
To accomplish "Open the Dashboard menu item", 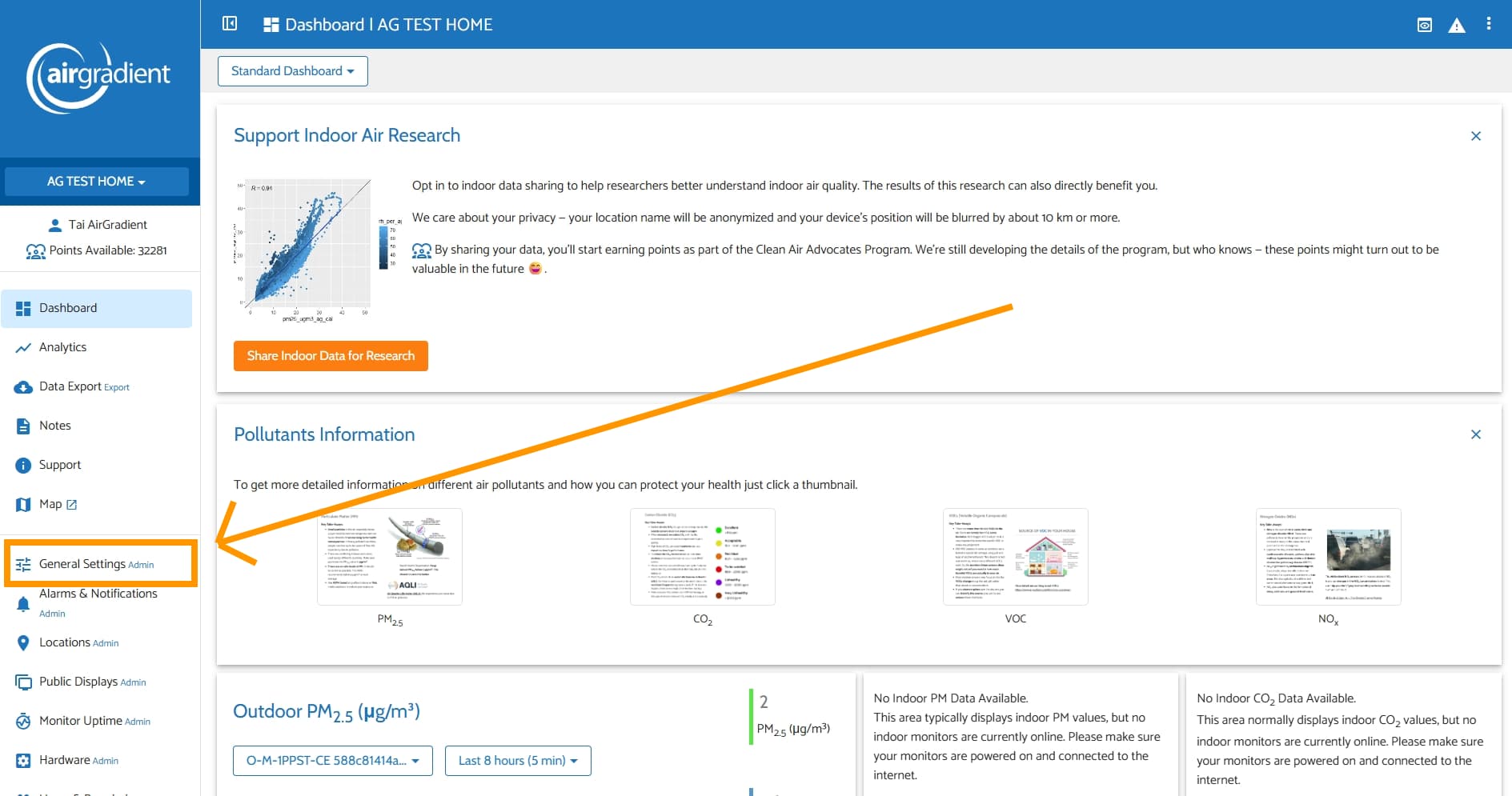I will pos(96,309).
